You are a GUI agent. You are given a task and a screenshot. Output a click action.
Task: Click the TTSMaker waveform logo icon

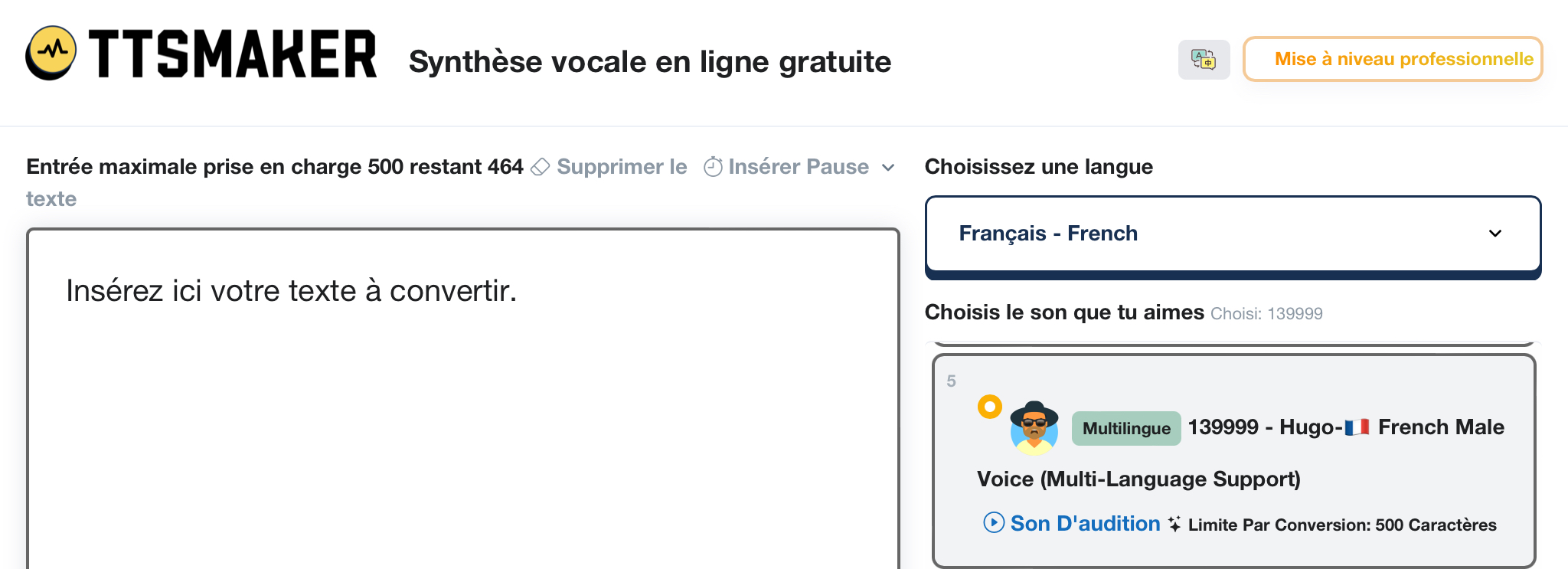point(51,53)
